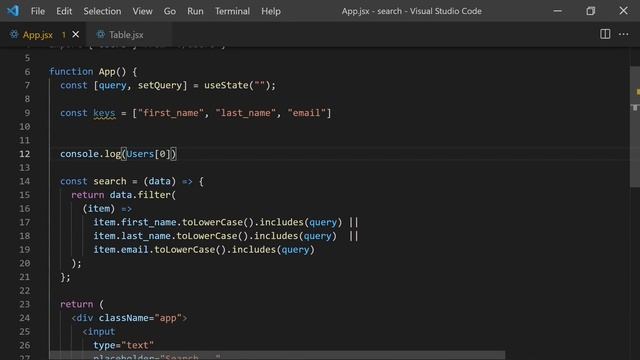Click '(item)' parameter on line 16
Screen dimensions: 640x360
coord(99,209)
